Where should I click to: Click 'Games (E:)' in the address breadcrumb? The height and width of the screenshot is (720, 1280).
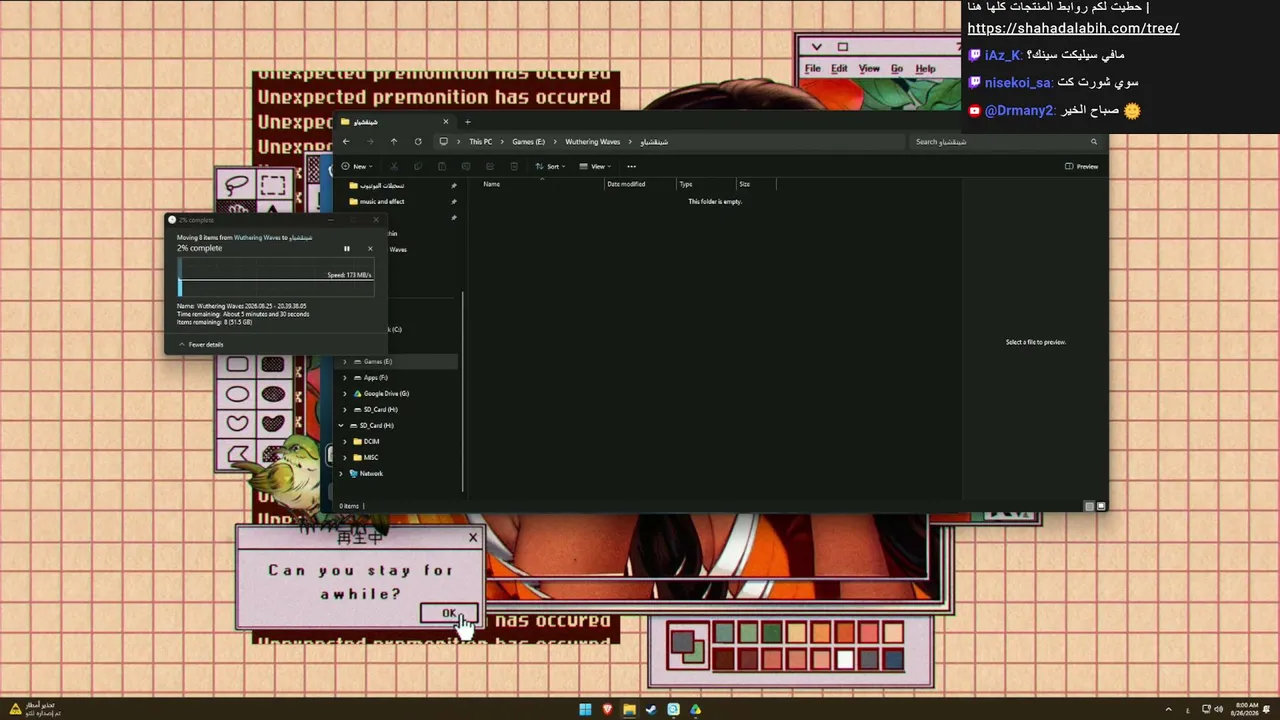point(529,142)
